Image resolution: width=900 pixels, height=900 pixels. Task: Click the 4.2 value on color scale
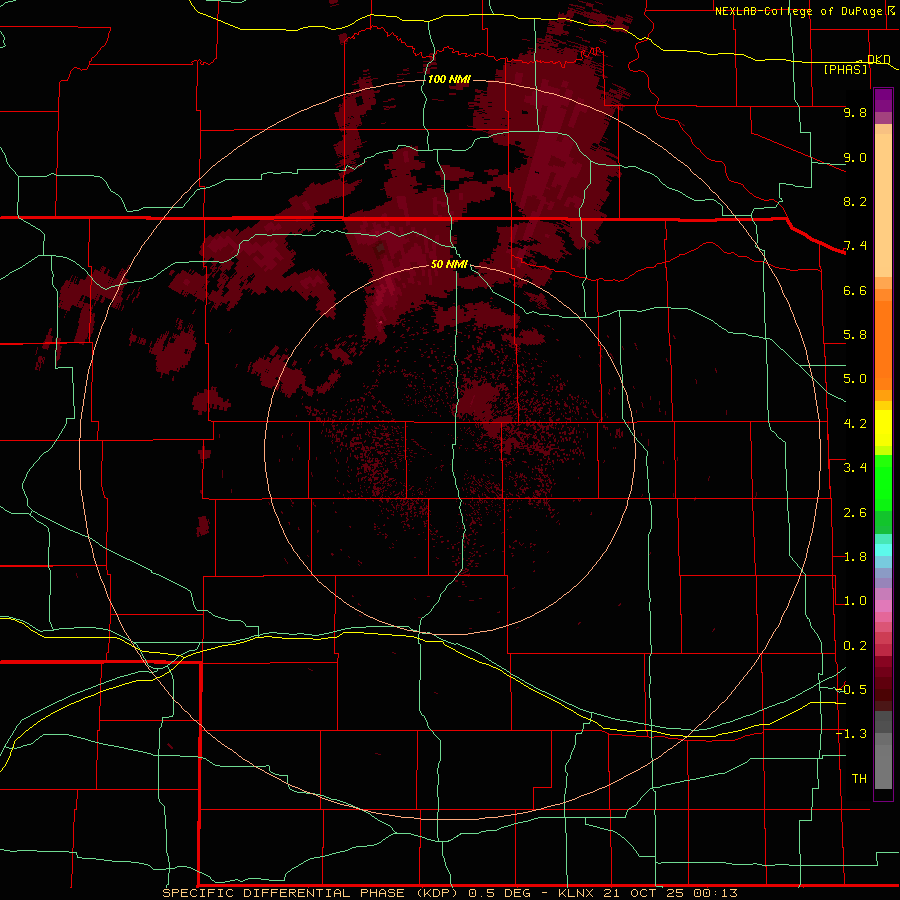pos(855,424)
